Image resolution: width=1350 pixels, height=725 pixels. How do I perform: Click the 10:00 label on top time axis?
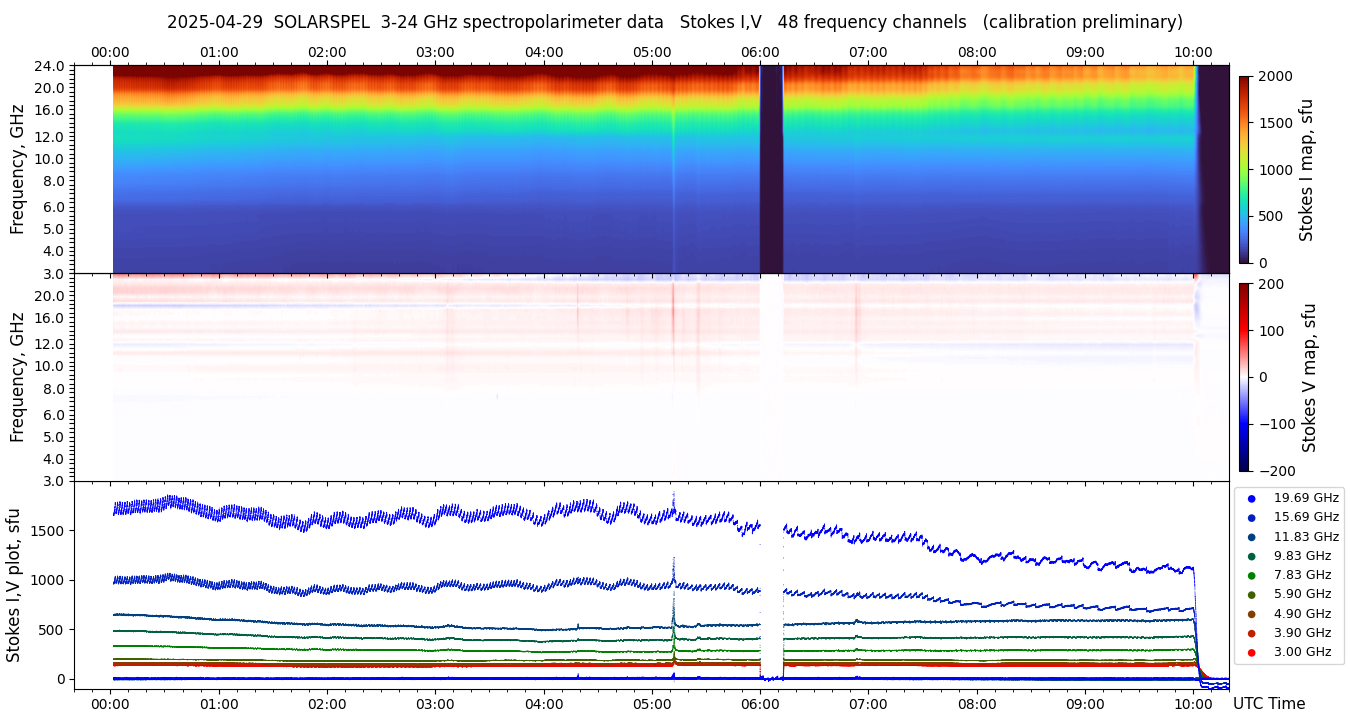1193,52
